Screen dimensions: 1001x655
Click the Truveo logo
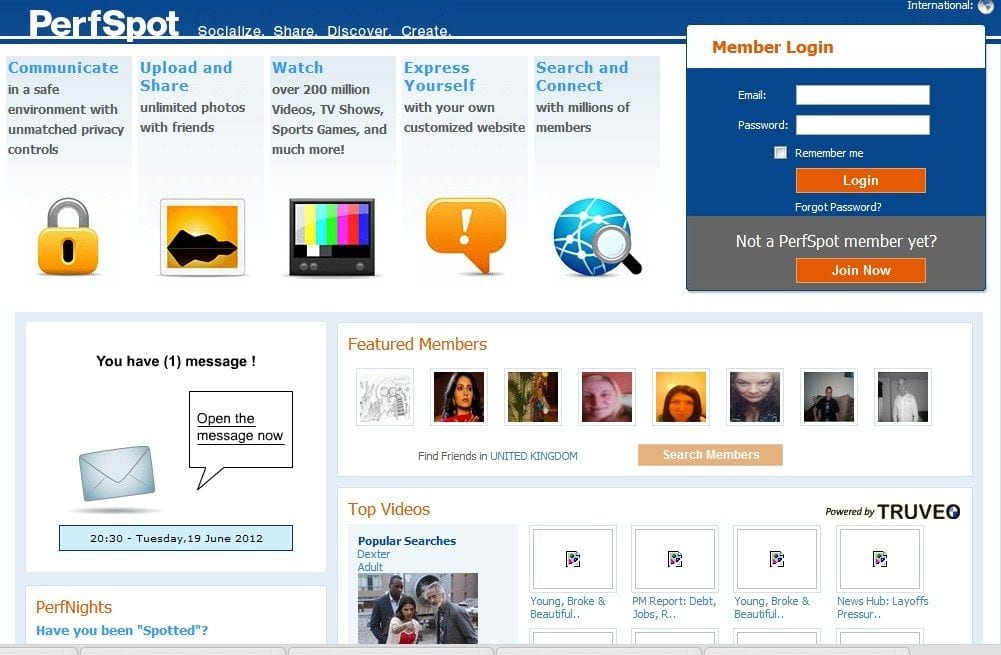919,511
